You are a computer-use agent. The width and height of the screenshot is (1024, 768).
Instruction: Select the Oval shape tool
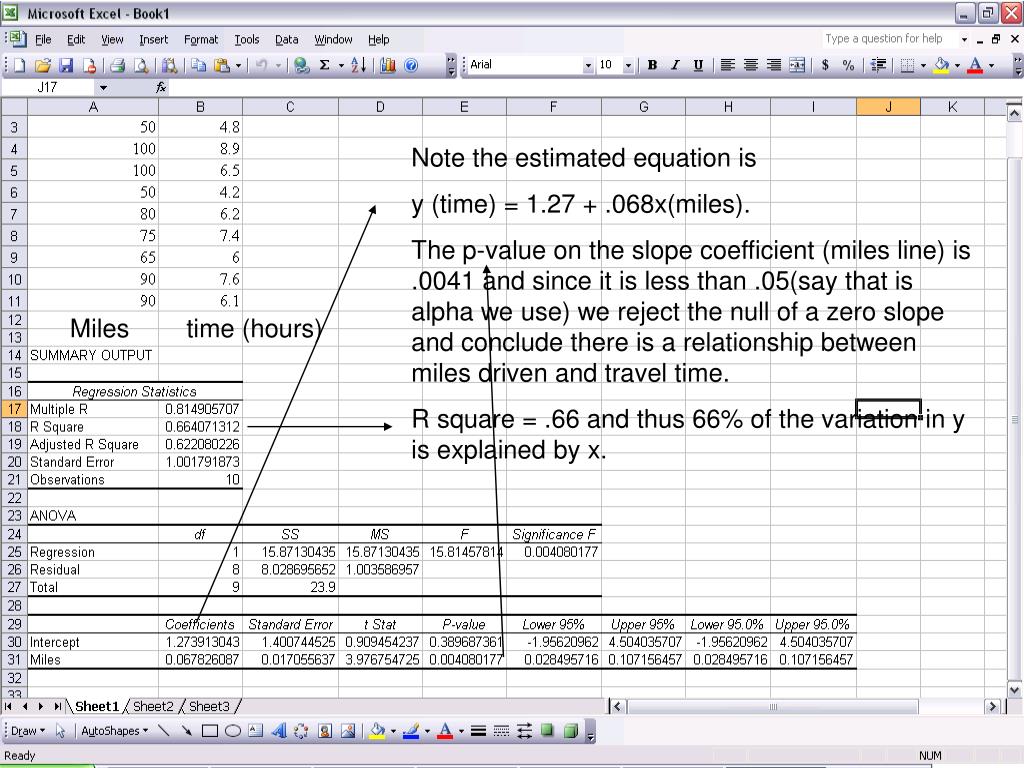[232, 731]
